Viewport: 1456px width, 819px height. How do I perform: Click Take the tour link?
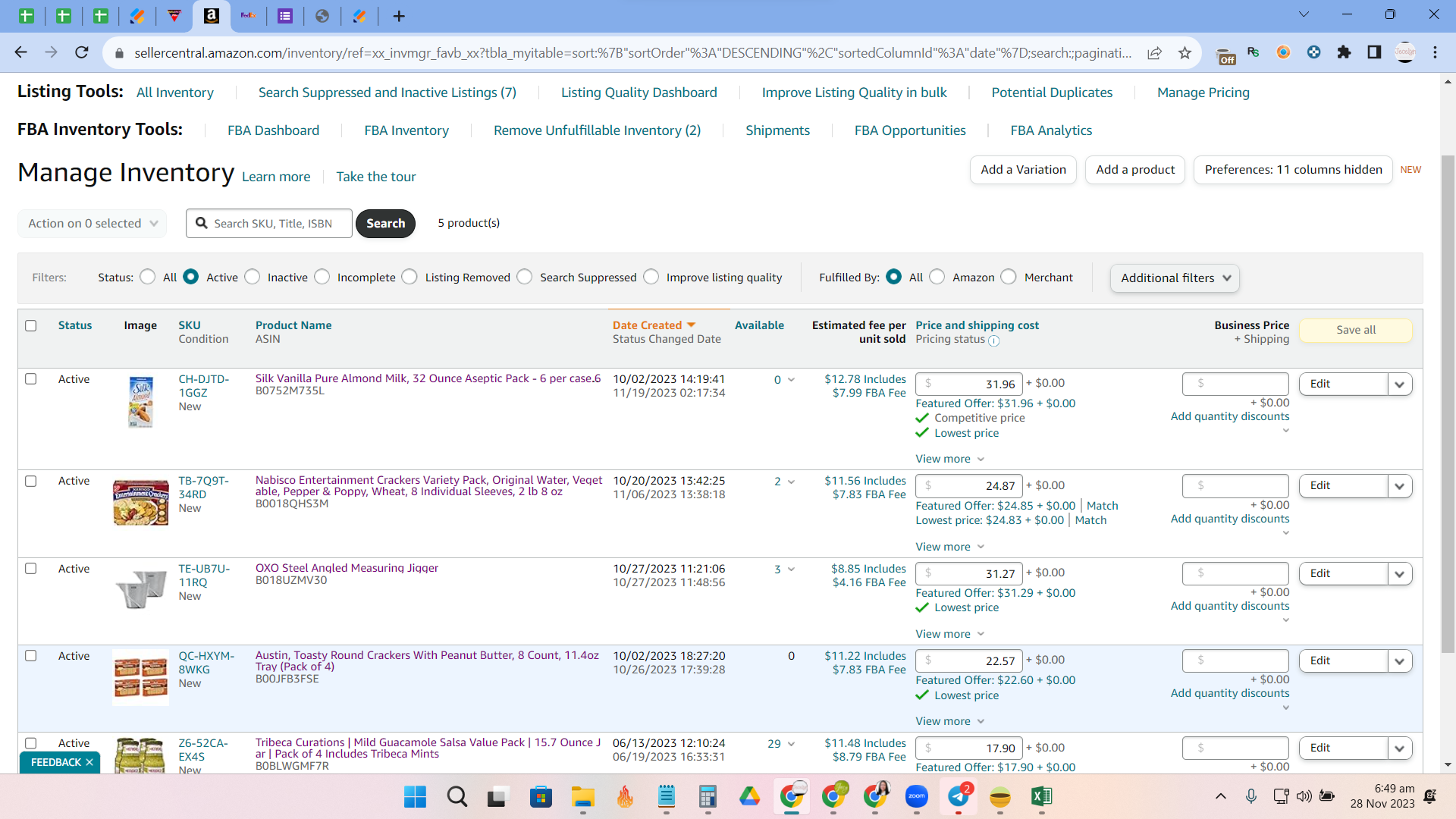pos(376,177)
